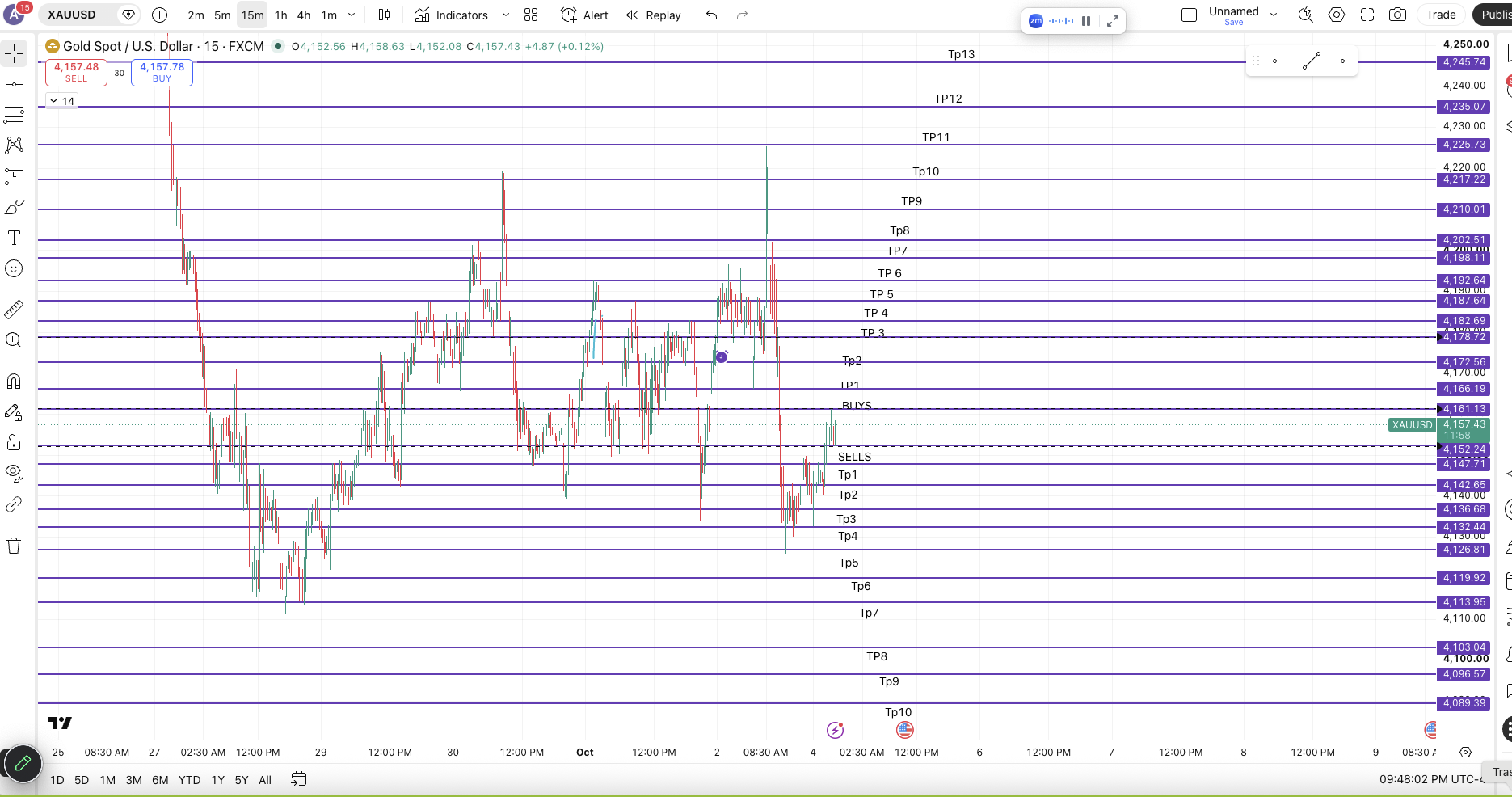Select the crosshair cursor tool
The image size is (1512, 797).
[15, 53]
